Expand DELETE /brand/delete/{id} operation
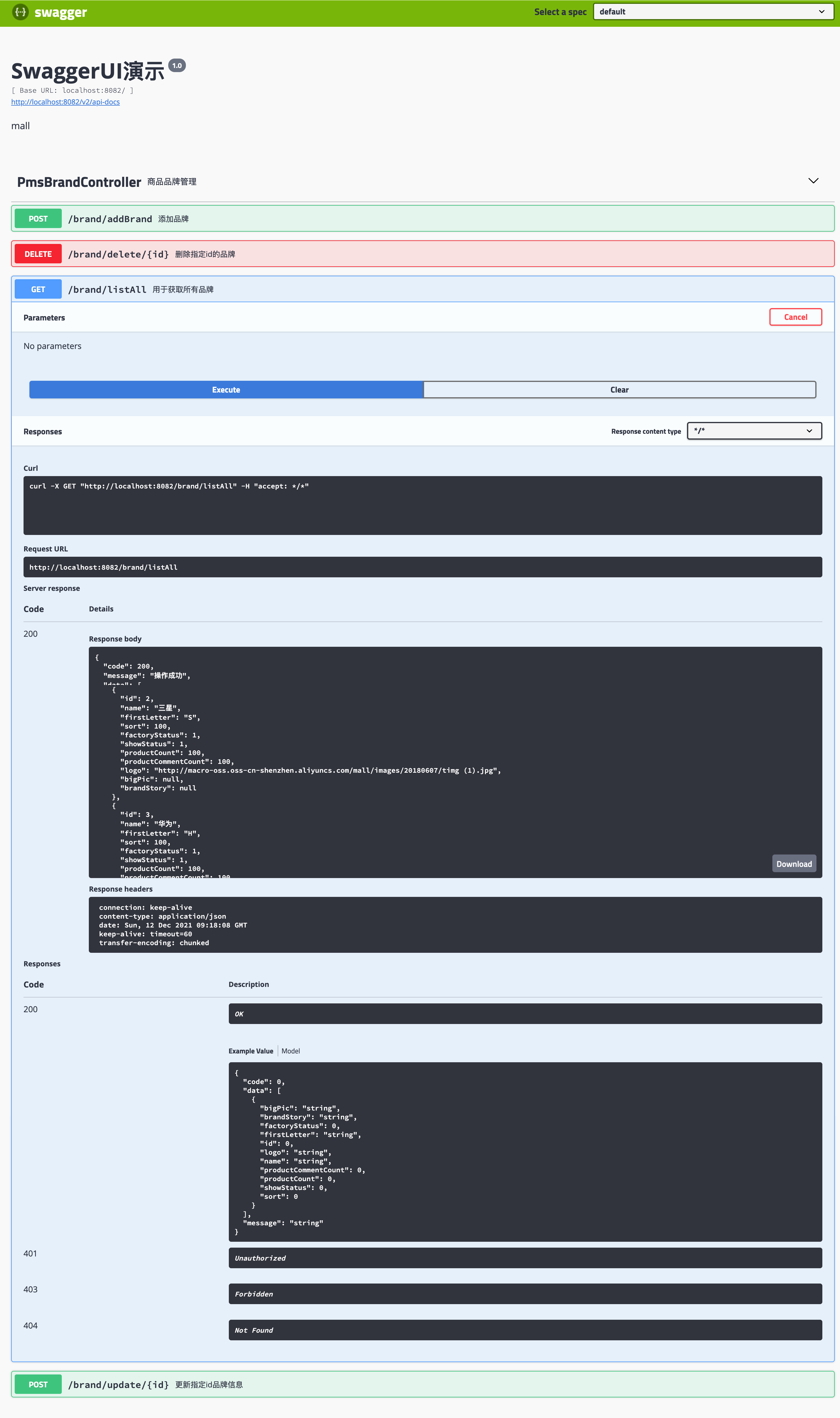Screen dimensions: 840x1418 [x=422, y=254]
